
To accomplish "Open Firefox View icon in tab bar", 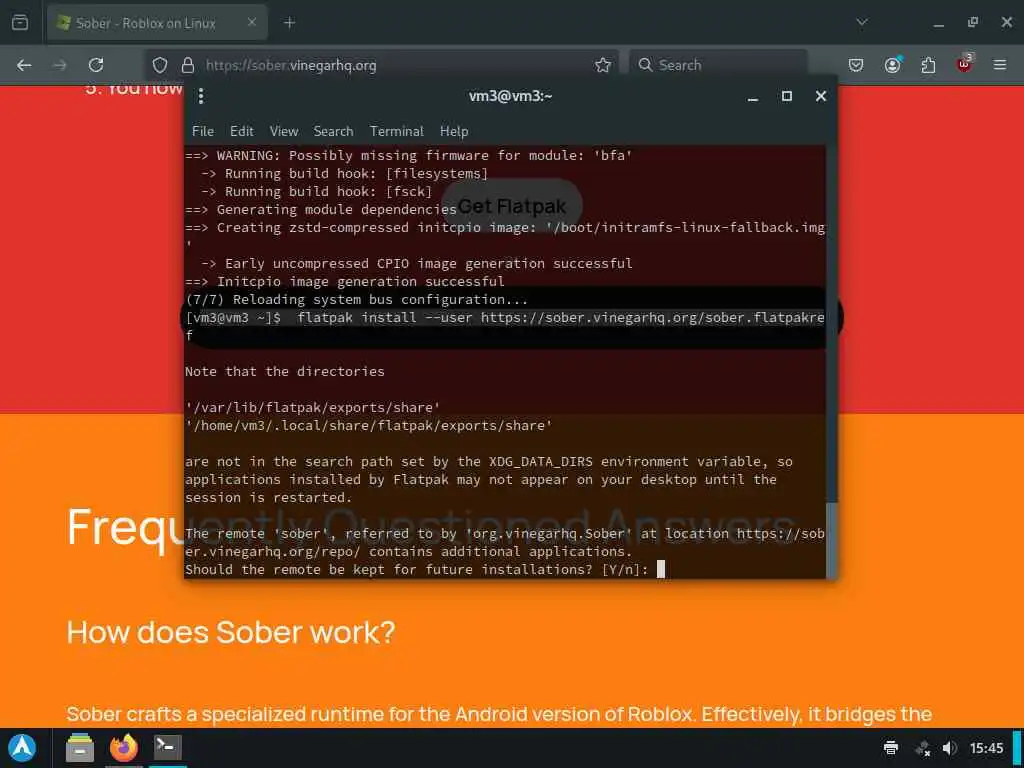I will click(20, 23).
